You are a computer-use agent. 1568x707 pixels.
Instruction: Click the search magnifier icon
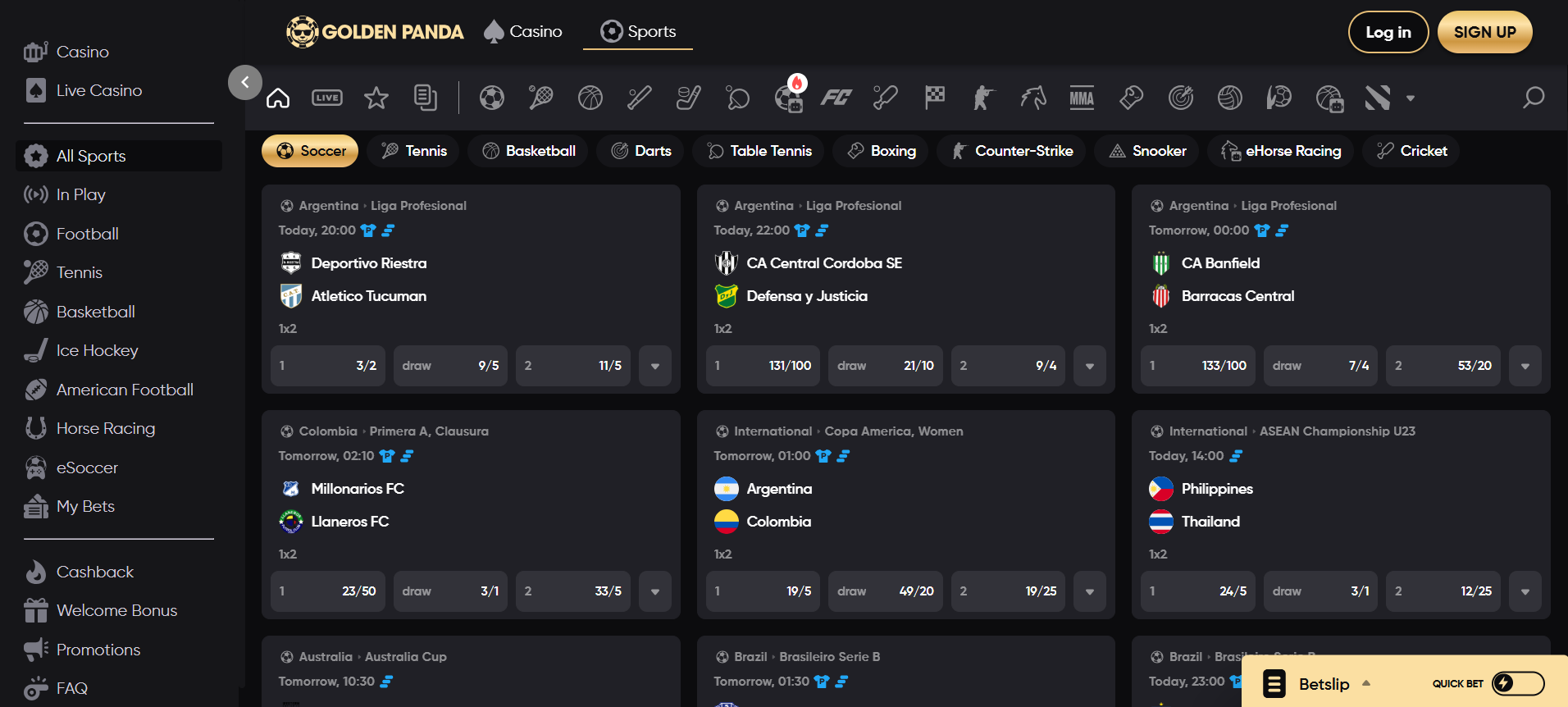pos(1533,98)
